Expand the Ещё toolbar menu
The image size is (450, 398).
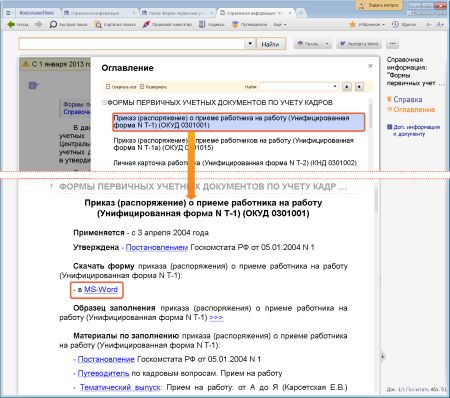click(x=280, y=25)
